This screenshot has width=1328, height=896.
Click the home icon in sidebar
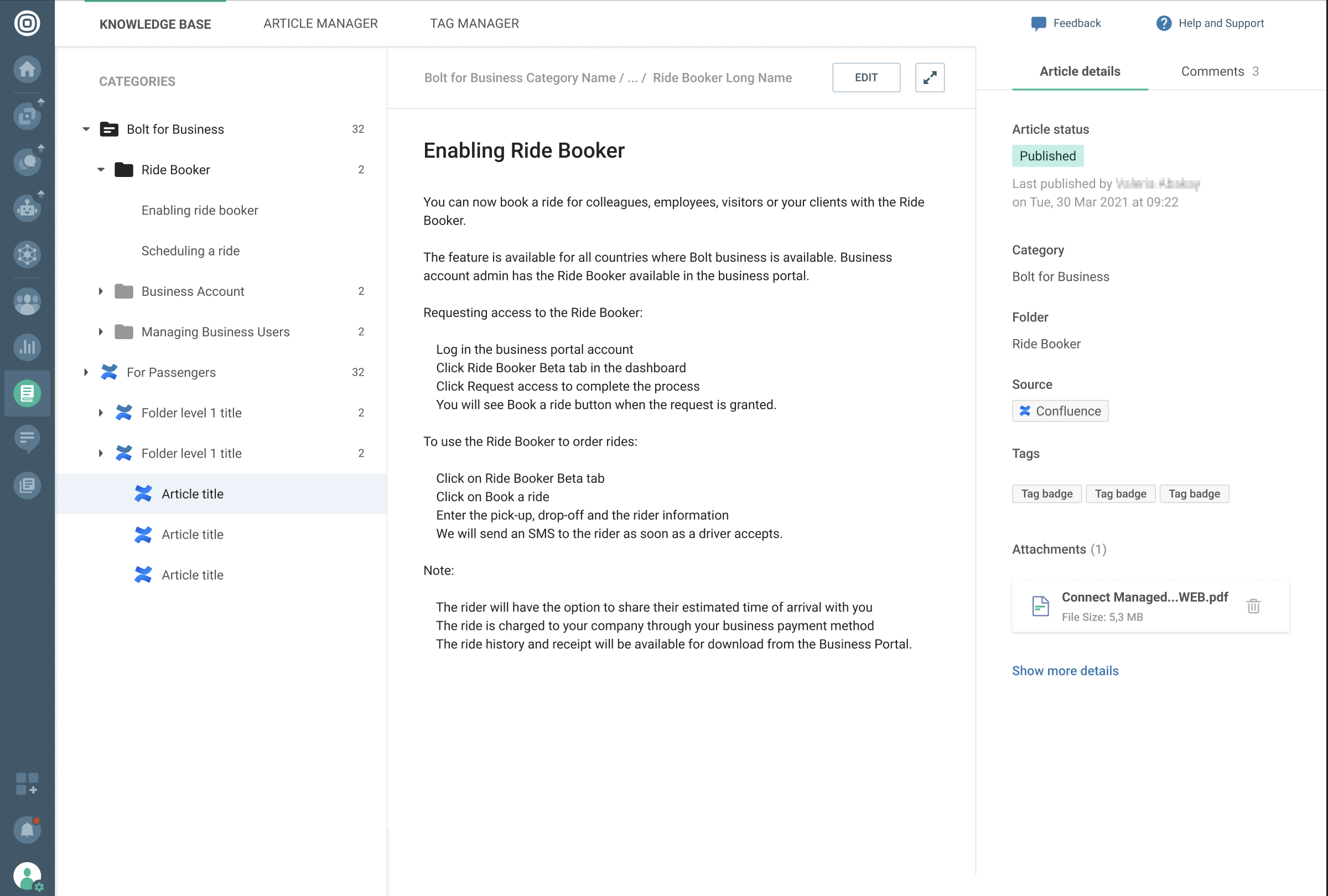click(x=27, y=70)
